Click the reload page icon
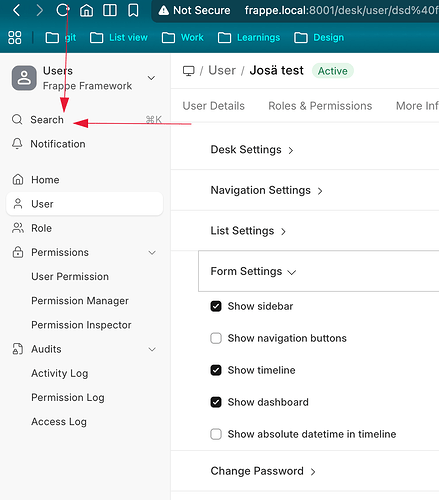439x500 pixels. 62,11
